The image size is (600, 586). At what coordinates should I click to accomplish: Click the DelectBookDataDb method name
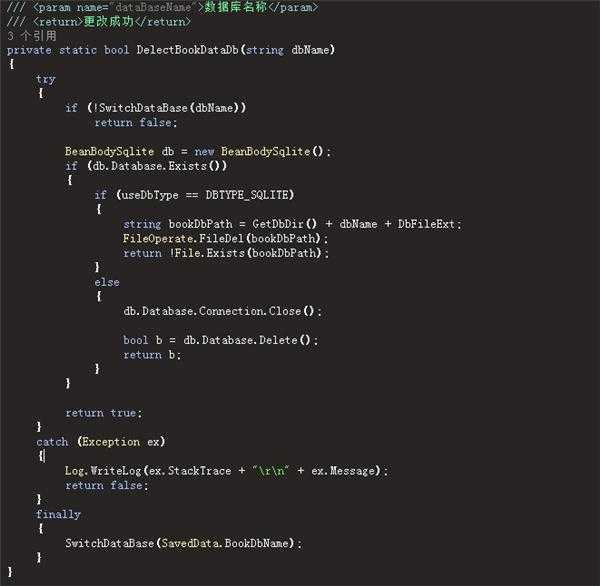click(188, 50)
